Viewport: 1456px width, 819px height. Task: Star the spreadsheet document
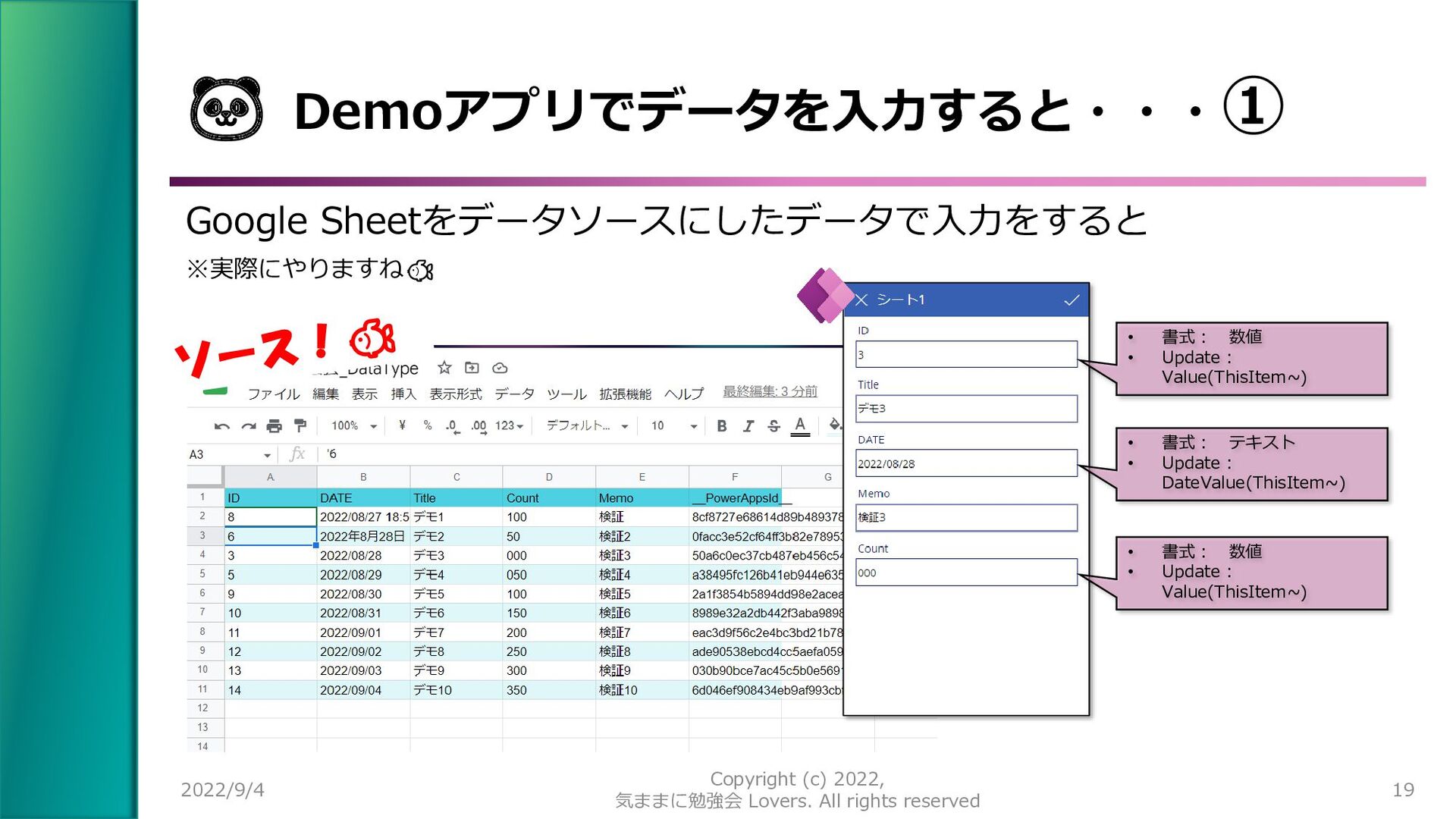coord(444,368)
